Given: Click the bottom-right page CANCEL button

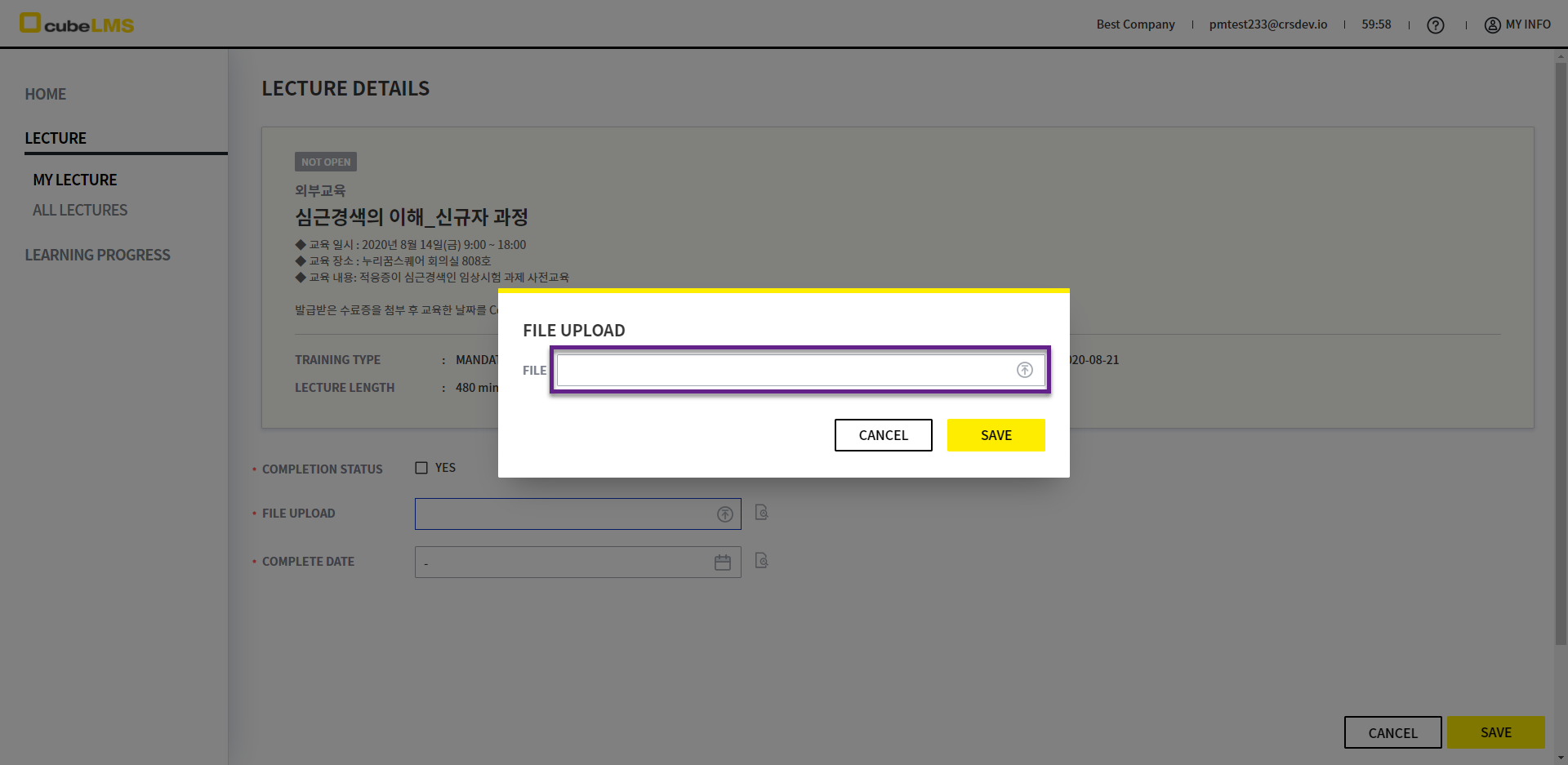Looking at the screenshot, I should [1392, 732].
